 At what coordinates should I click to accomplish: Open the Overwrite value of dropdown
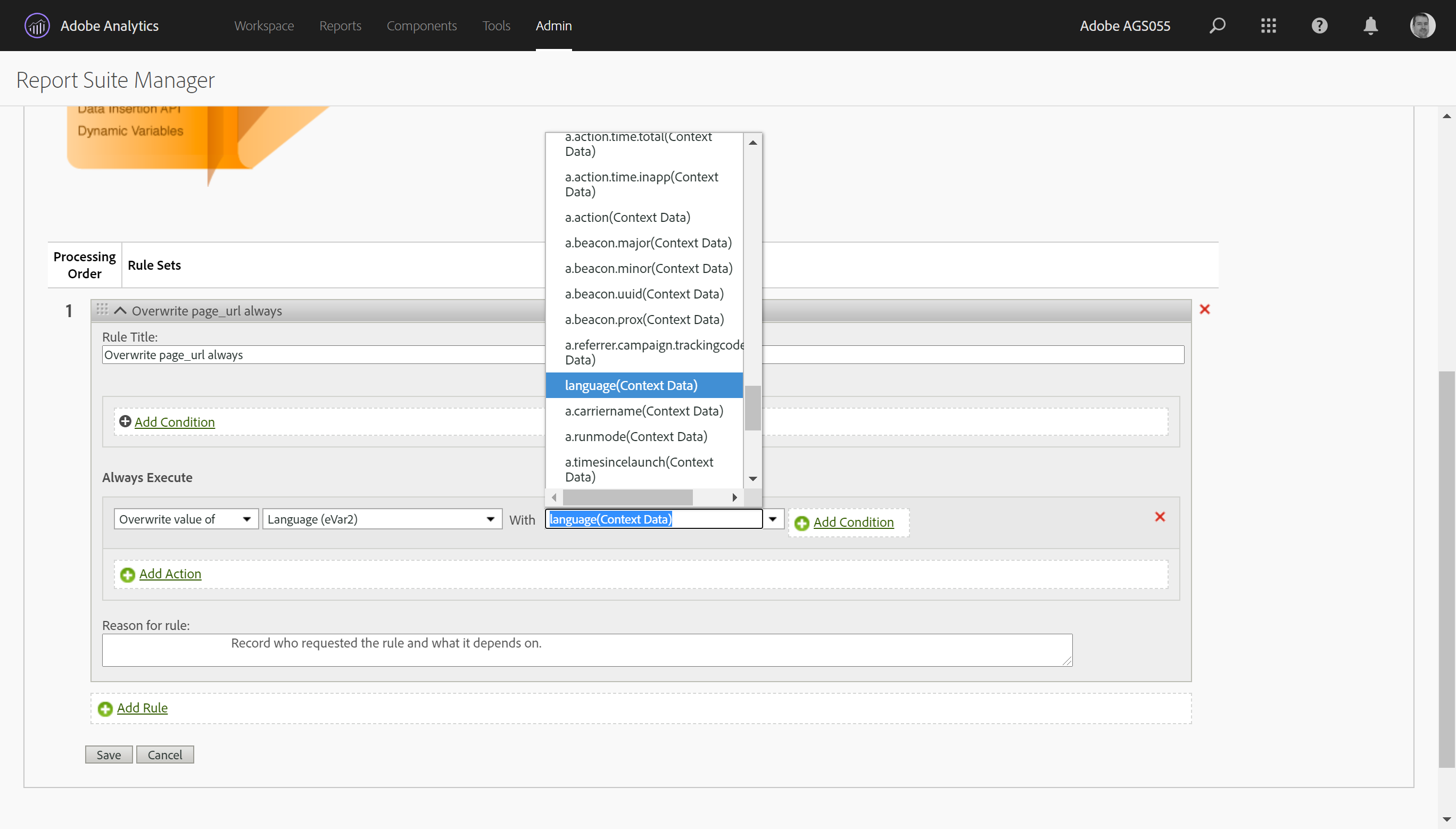pos(186,519)
